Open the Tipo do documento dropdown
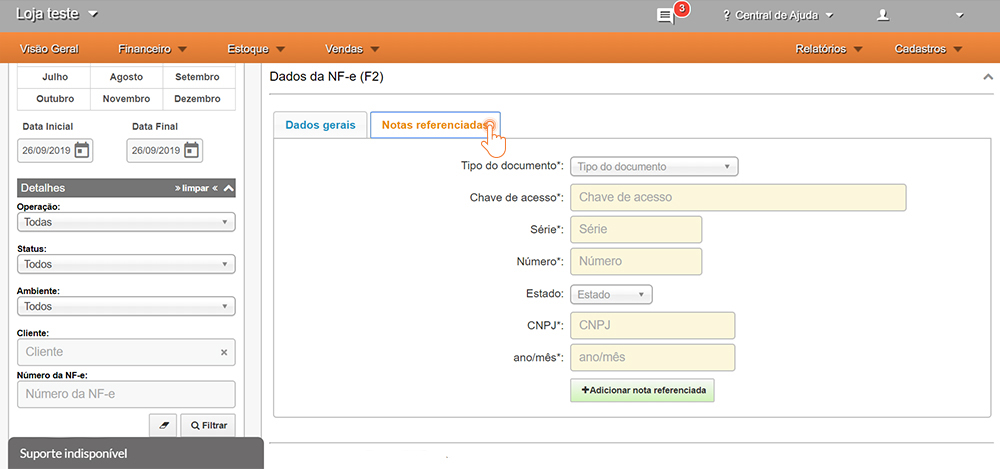The width and height of the screenshot is (1000, 469). 654,167
